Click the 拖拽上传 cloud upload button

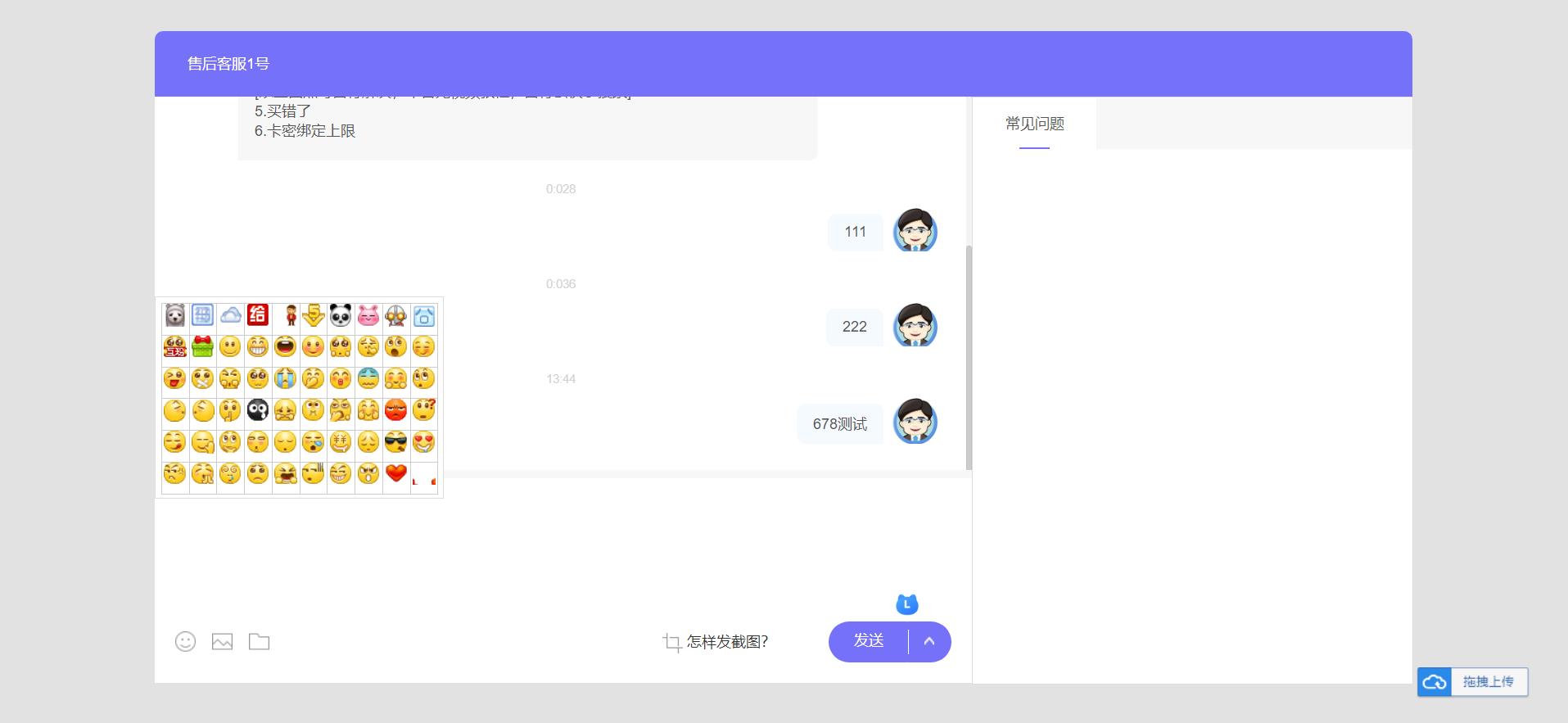click(x=1473, y=682)
